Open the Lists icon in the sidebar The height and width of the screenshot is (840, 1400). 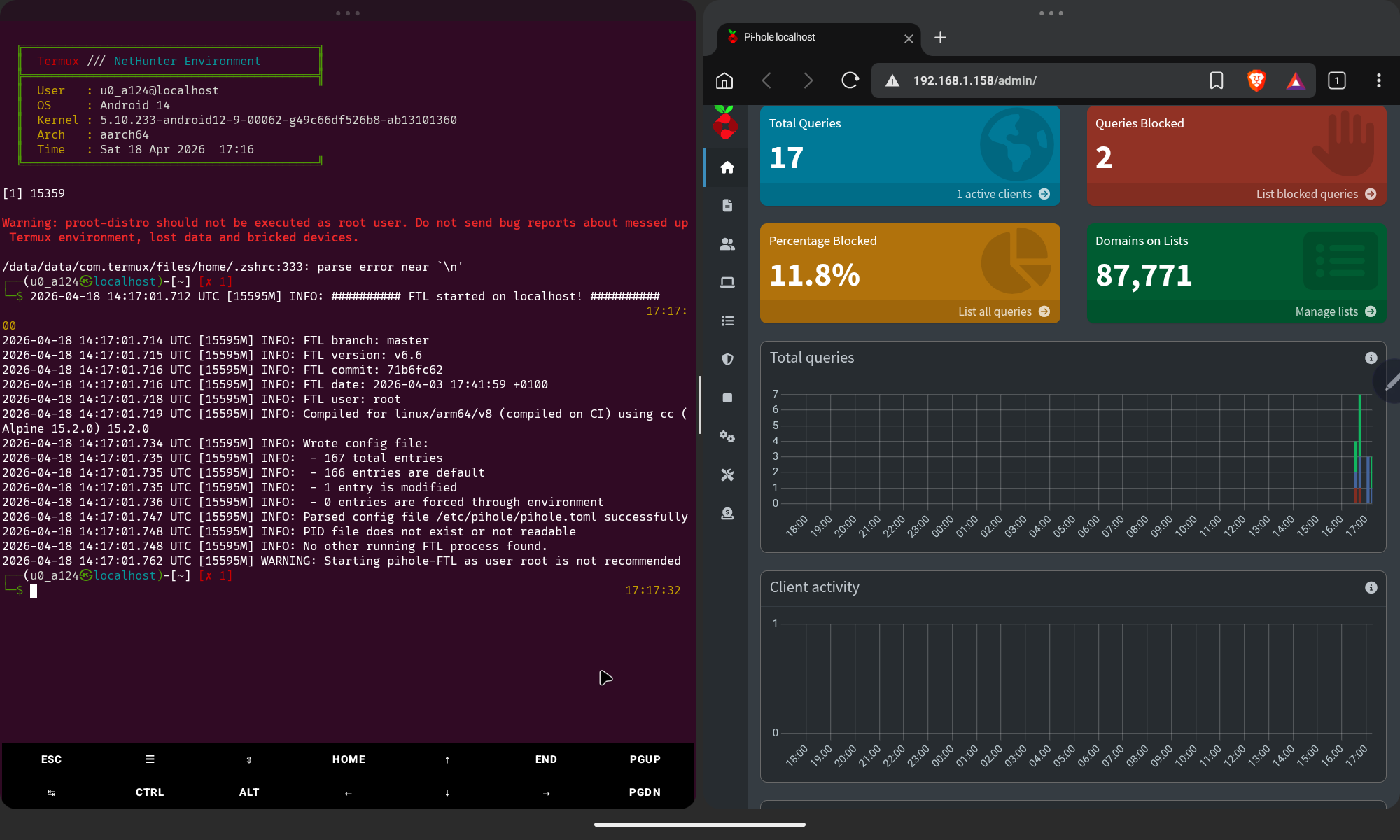[727, 321]
